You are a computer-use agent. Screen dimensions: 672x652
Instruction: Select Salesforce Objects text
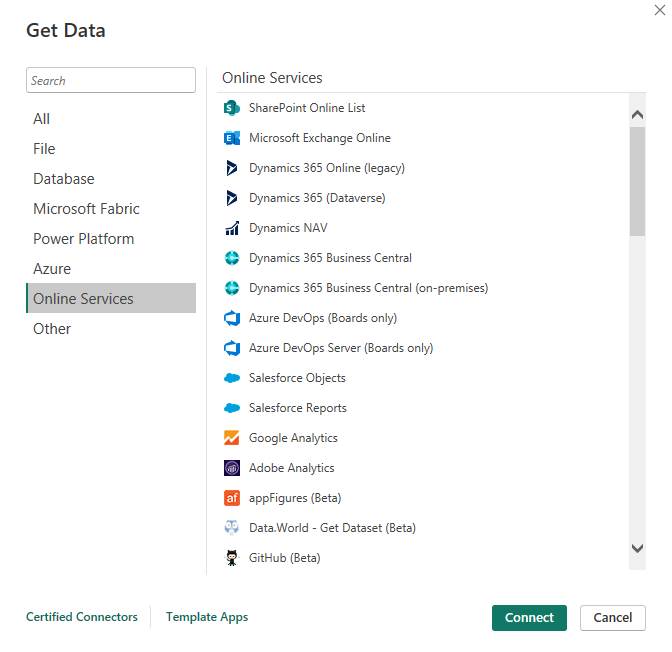point(297,378)
